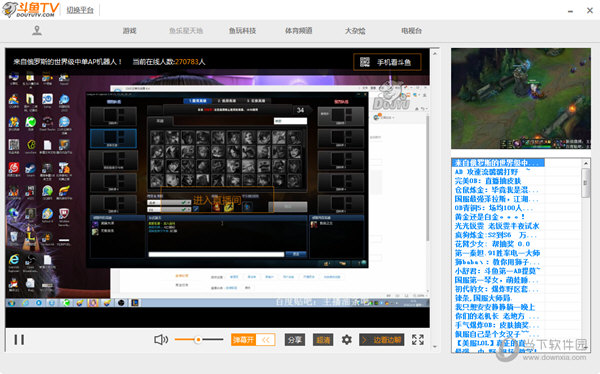Select the 鱼玩科技 navigation tab
This screenshot has width=600, height=374.
(242, 31)
